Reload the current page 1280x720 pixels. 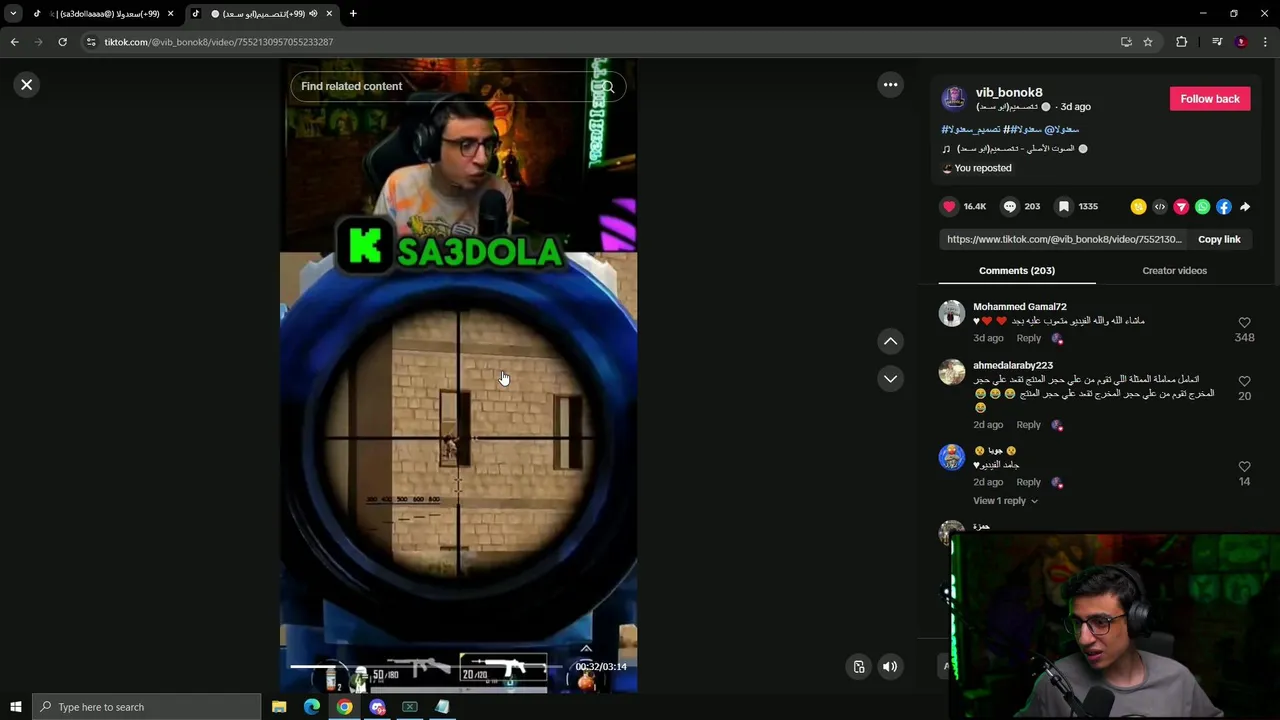[62, 42]
